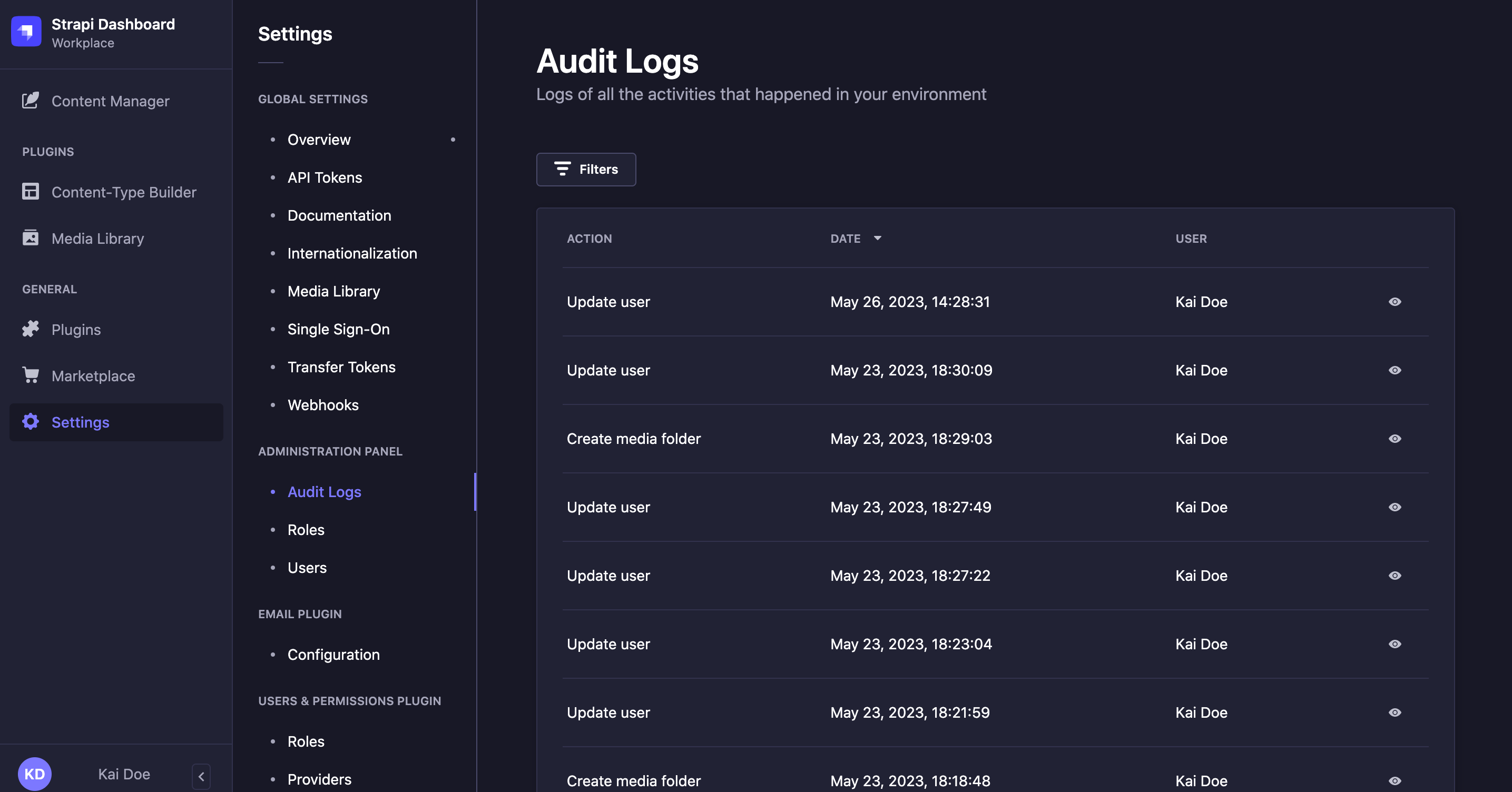Click the Webhooks settings link

coord(323,404)
